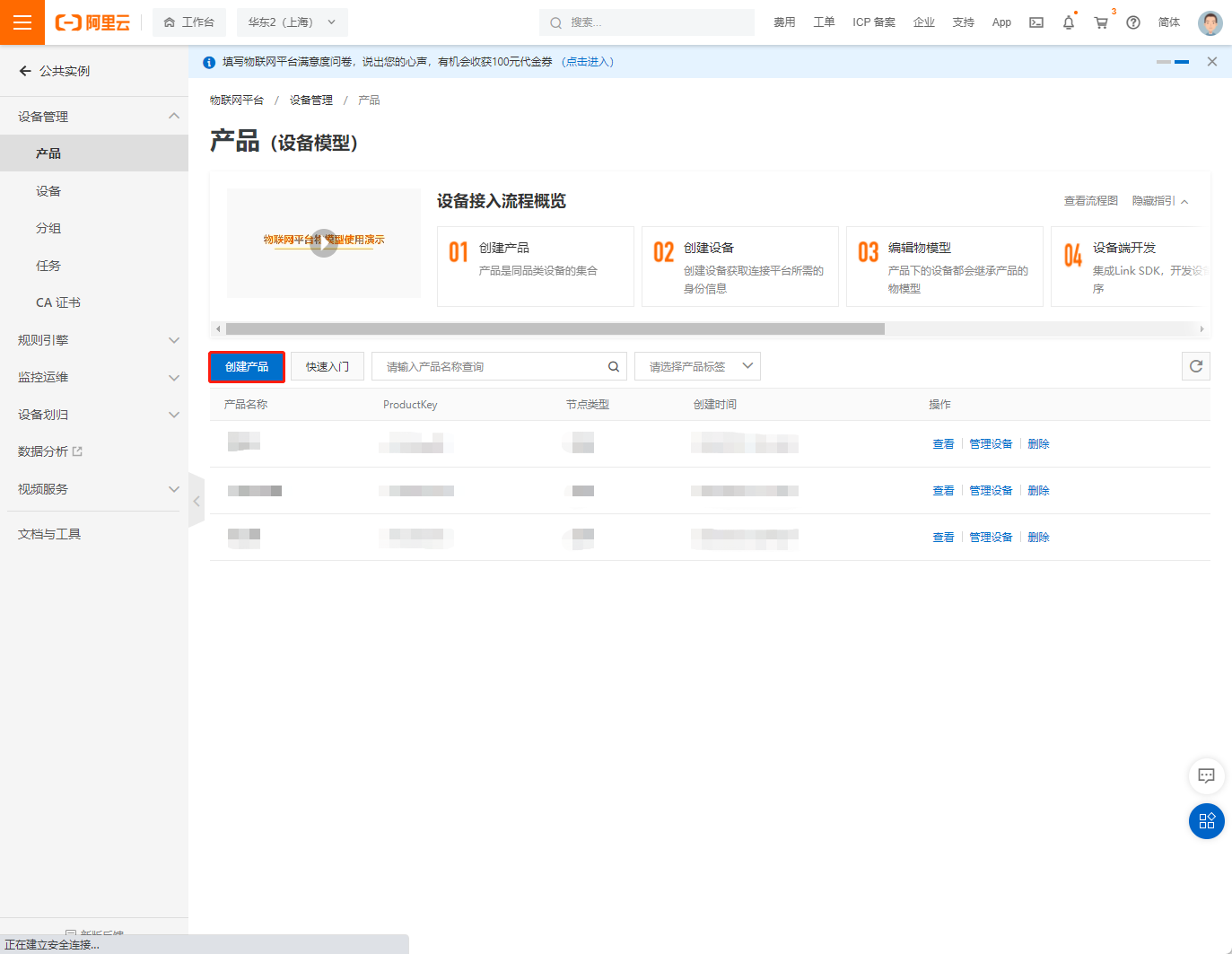1232x954 pixels.
Task: Open the 华东2（上海）region selector
Action: (x=292, y=22)
